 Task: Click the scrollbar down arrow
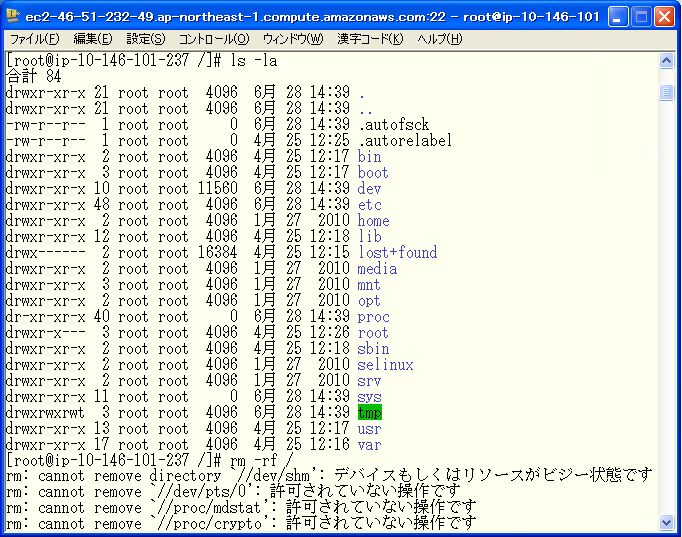666,522
